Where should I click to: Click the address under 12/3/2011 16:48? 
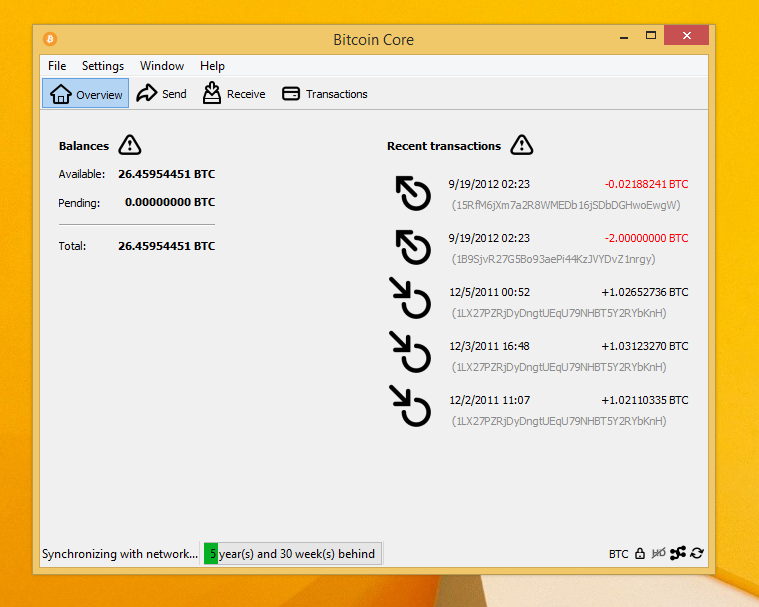click(559, 367)
